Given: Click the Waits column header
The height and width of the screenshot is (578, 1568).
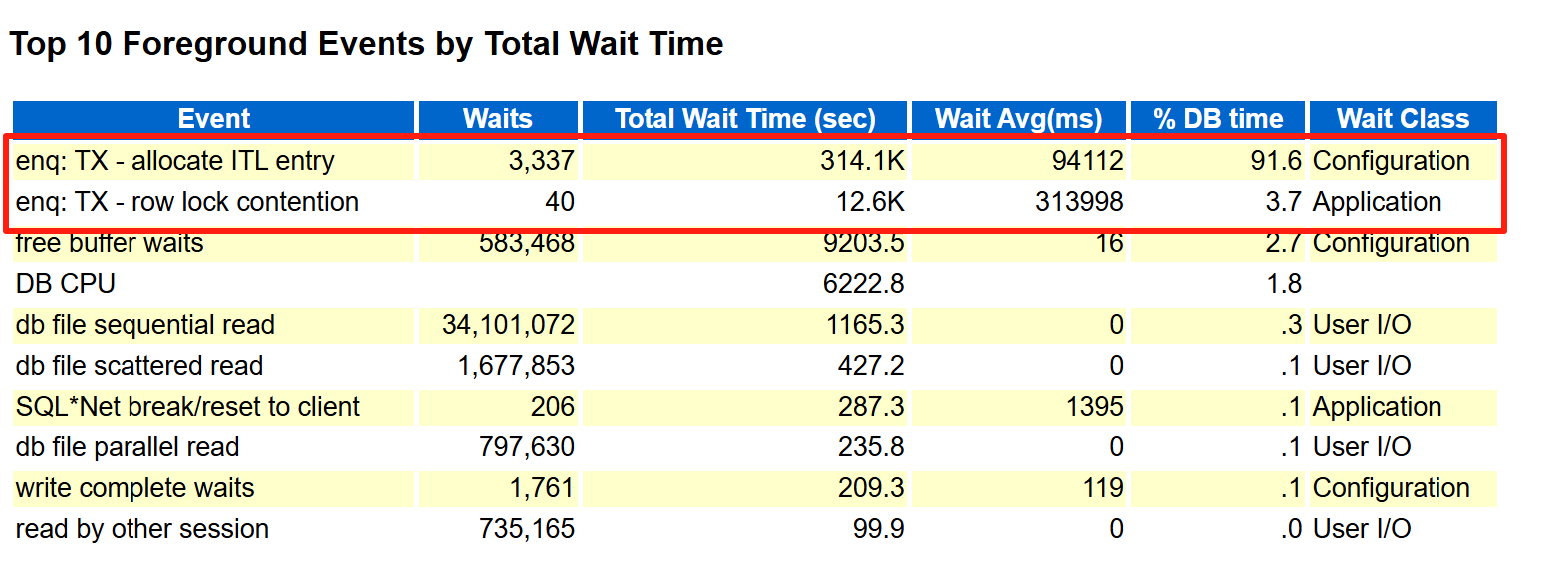Looking at the screenshot, I should [x=498, y=118].
